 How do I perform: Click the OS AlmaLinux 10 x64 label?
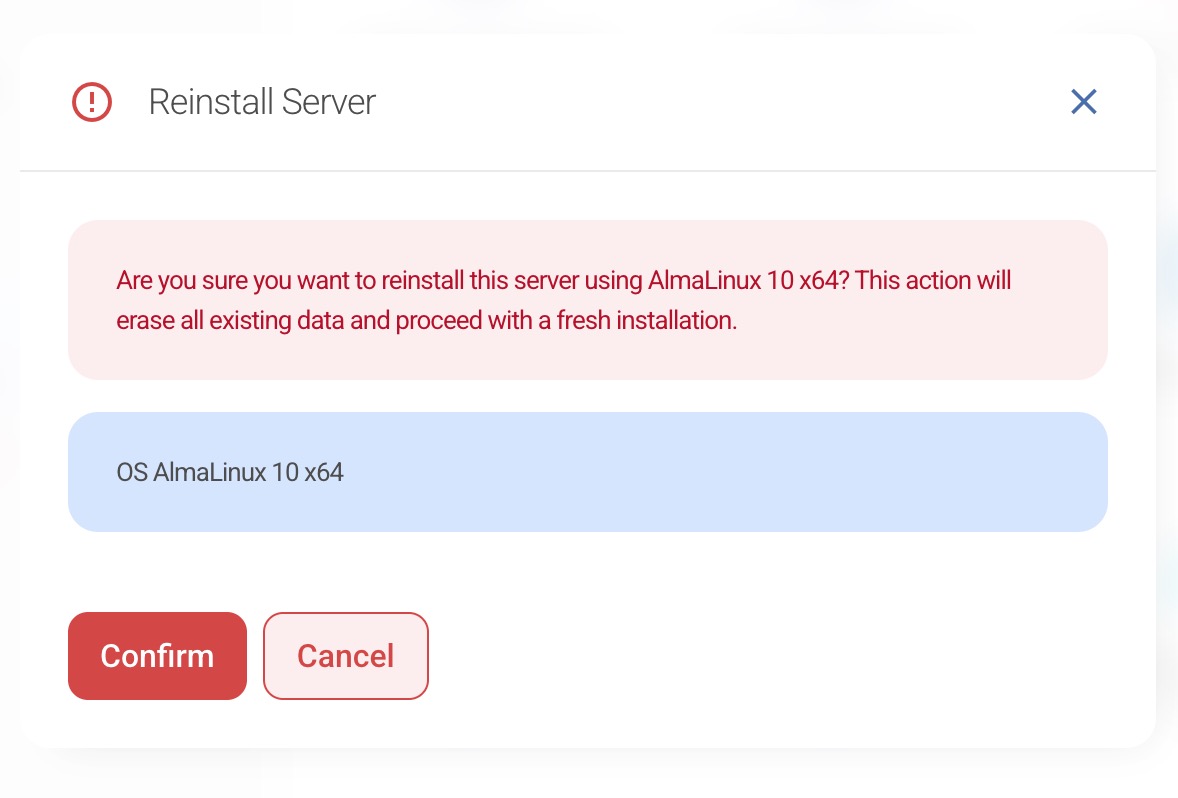pyautogui.click(x=230, y=472)
